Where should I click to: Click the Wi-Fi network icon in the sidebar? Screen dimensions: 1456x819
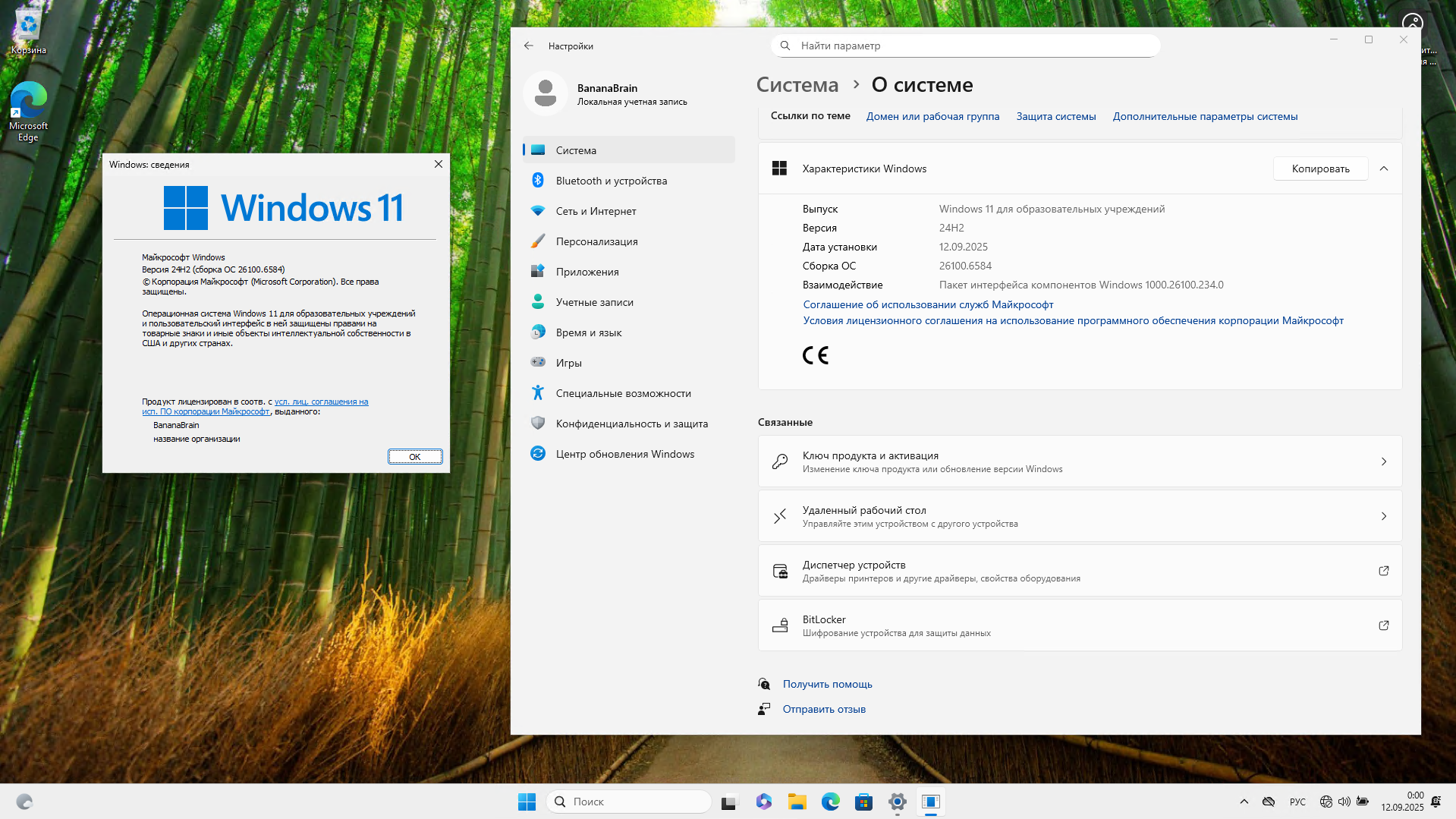point(538,210)
